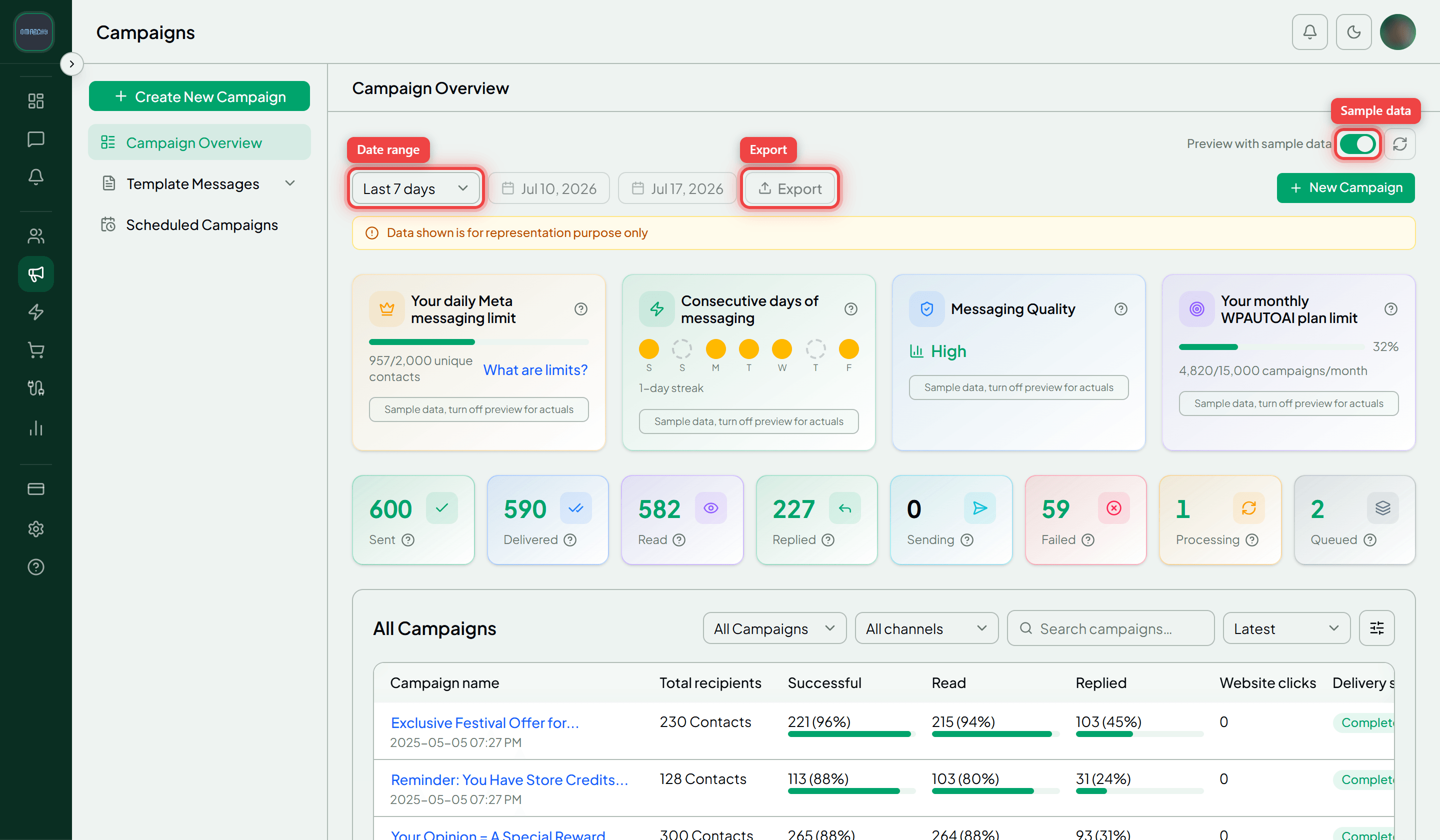
Task: Open the What are limits? link
Action: pos(535,369)
